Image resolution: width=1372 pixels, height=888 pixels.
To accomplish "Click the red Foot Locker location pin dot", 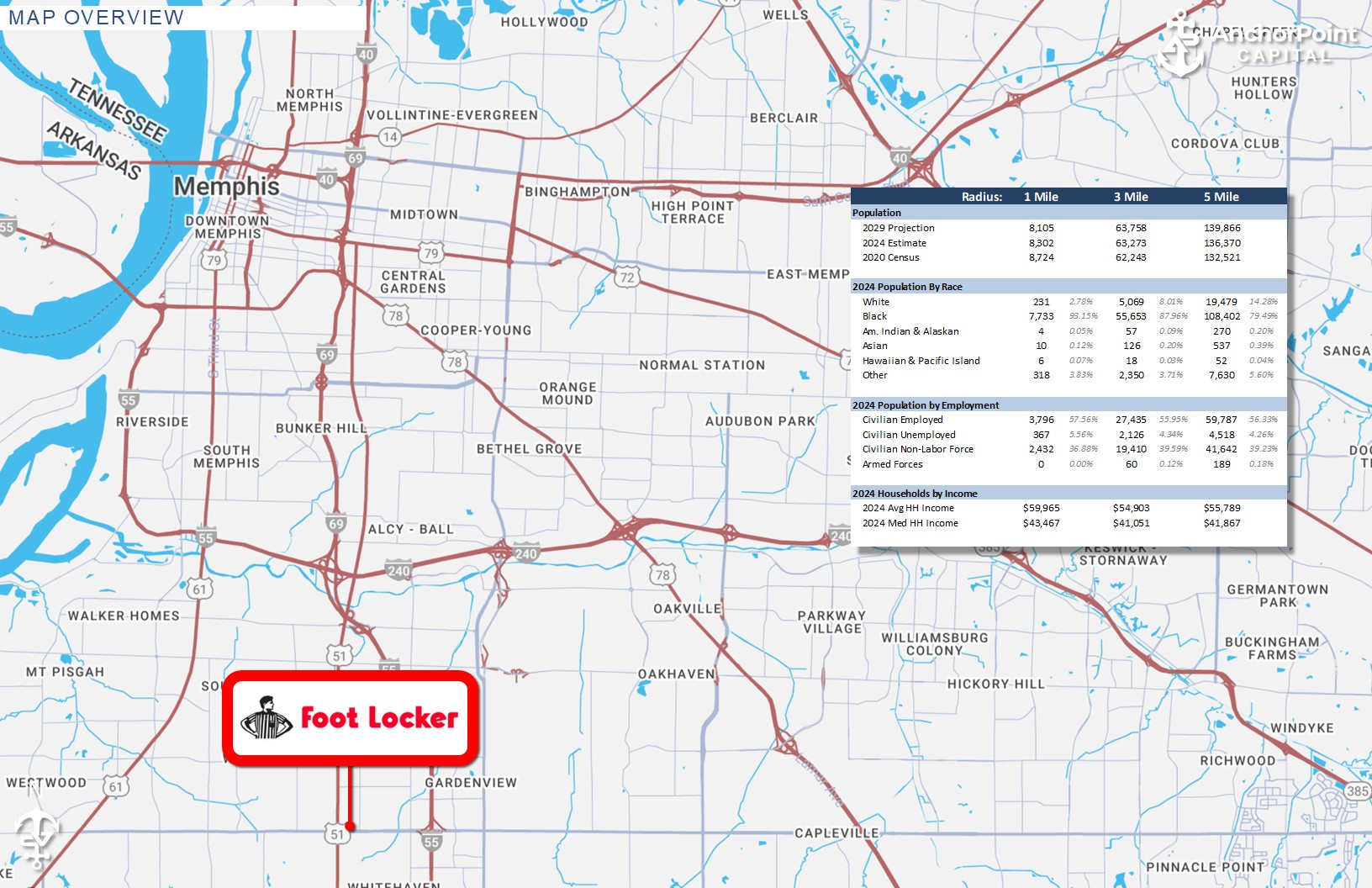I will point(350,827).
